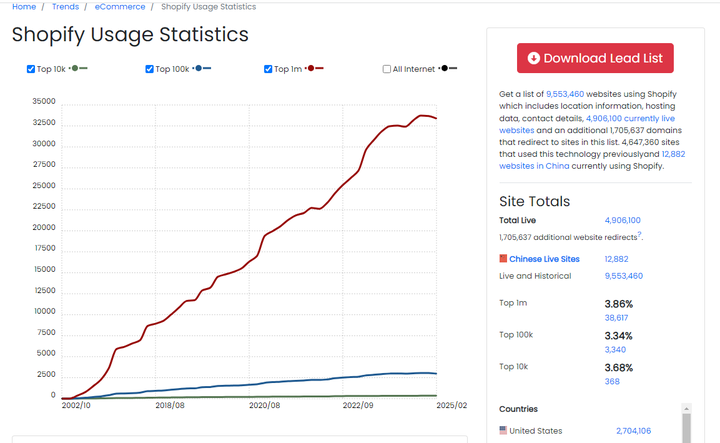This screenshot has width=720, height=443.
Task: Open the Top 100k count 3,340
Action: [615, 349]
